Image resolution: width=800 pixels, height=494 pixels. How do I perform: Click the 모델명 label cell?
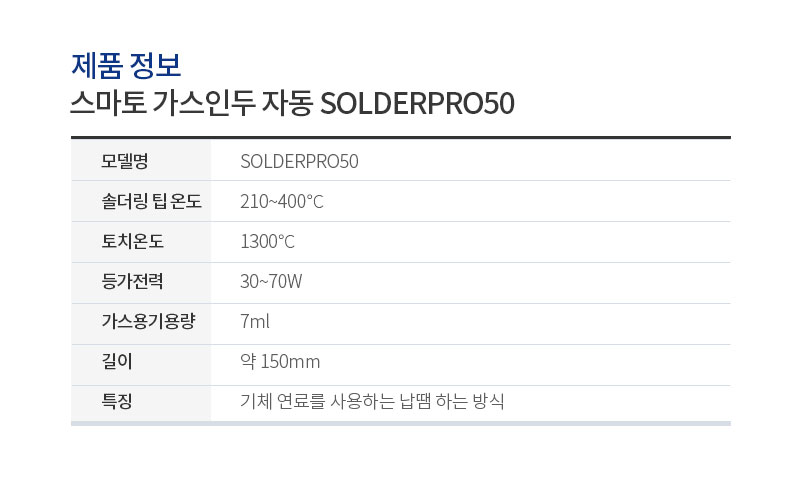141,161
